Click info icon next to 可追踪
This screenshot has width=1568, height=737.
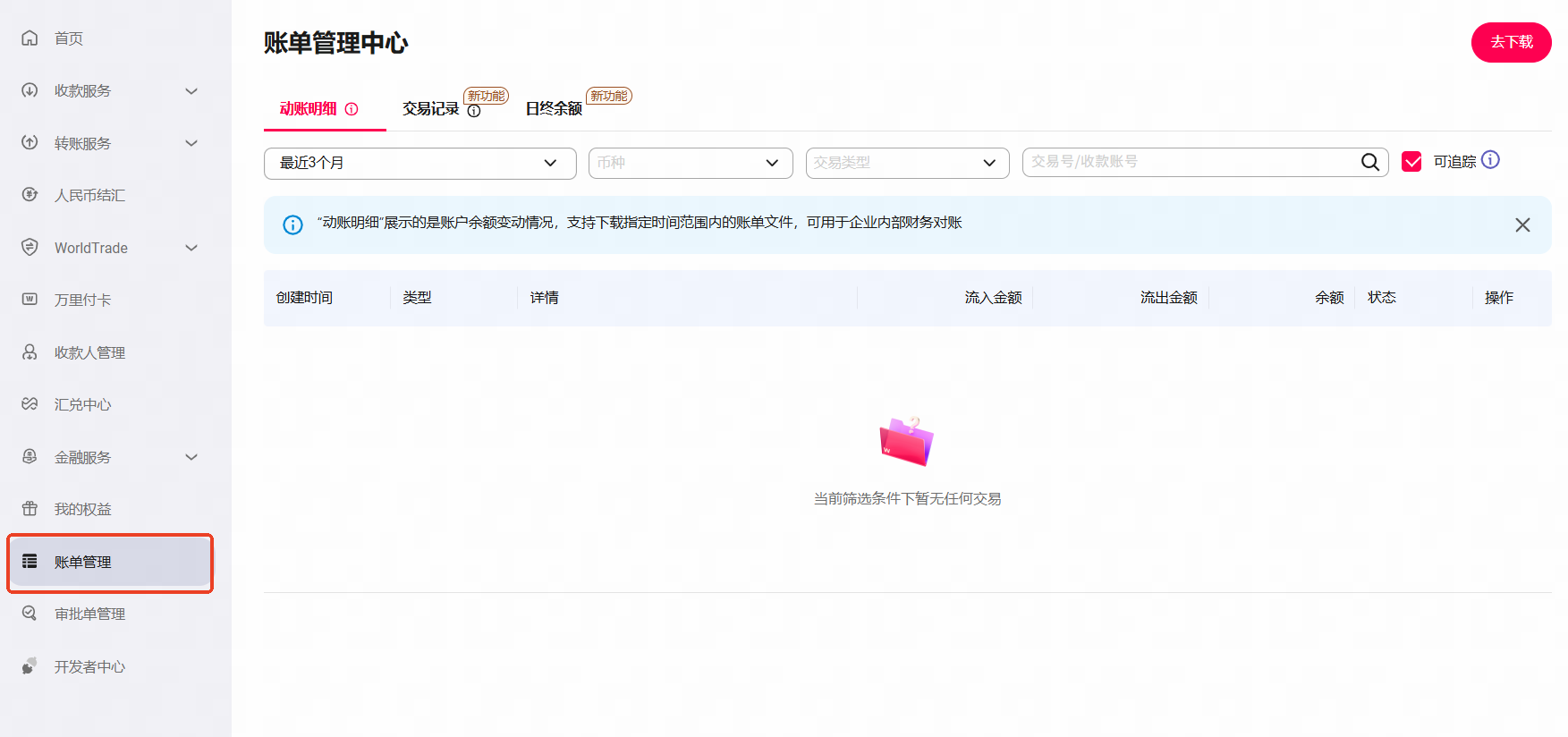click(1490, 159)
